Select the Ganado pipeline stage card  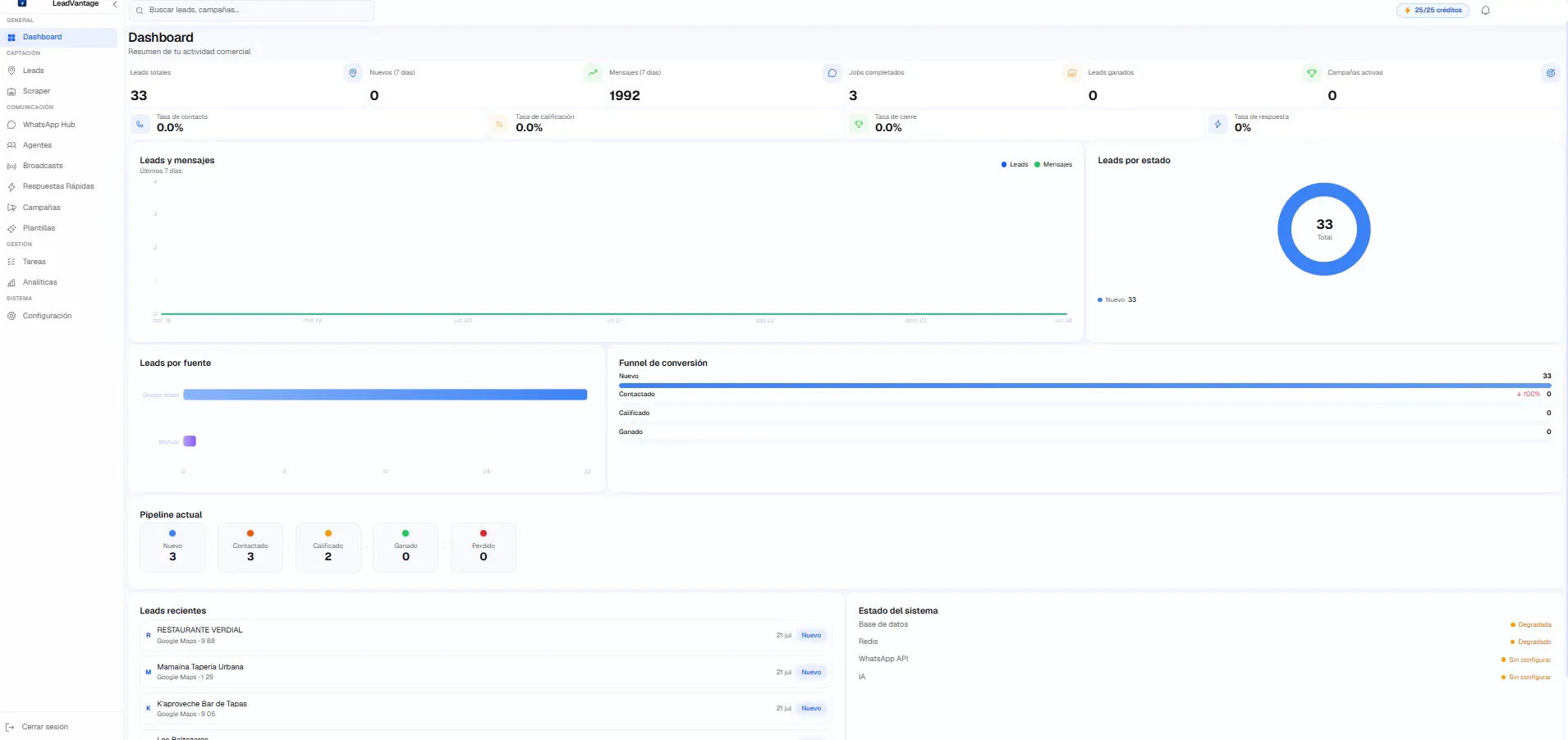coord(406,547)
